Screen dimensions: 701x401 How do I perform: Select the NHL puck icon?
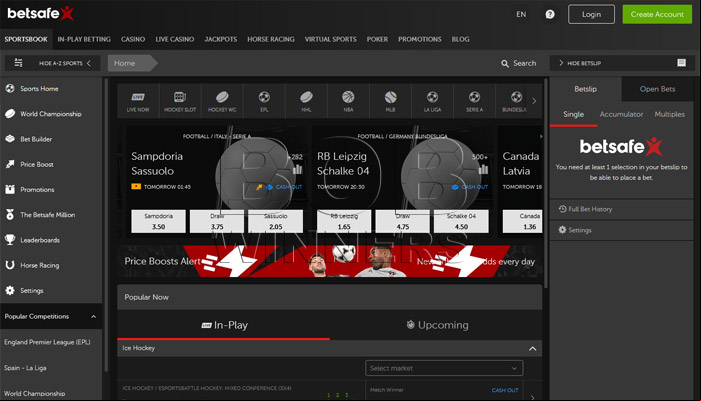[x=306, y=97]
